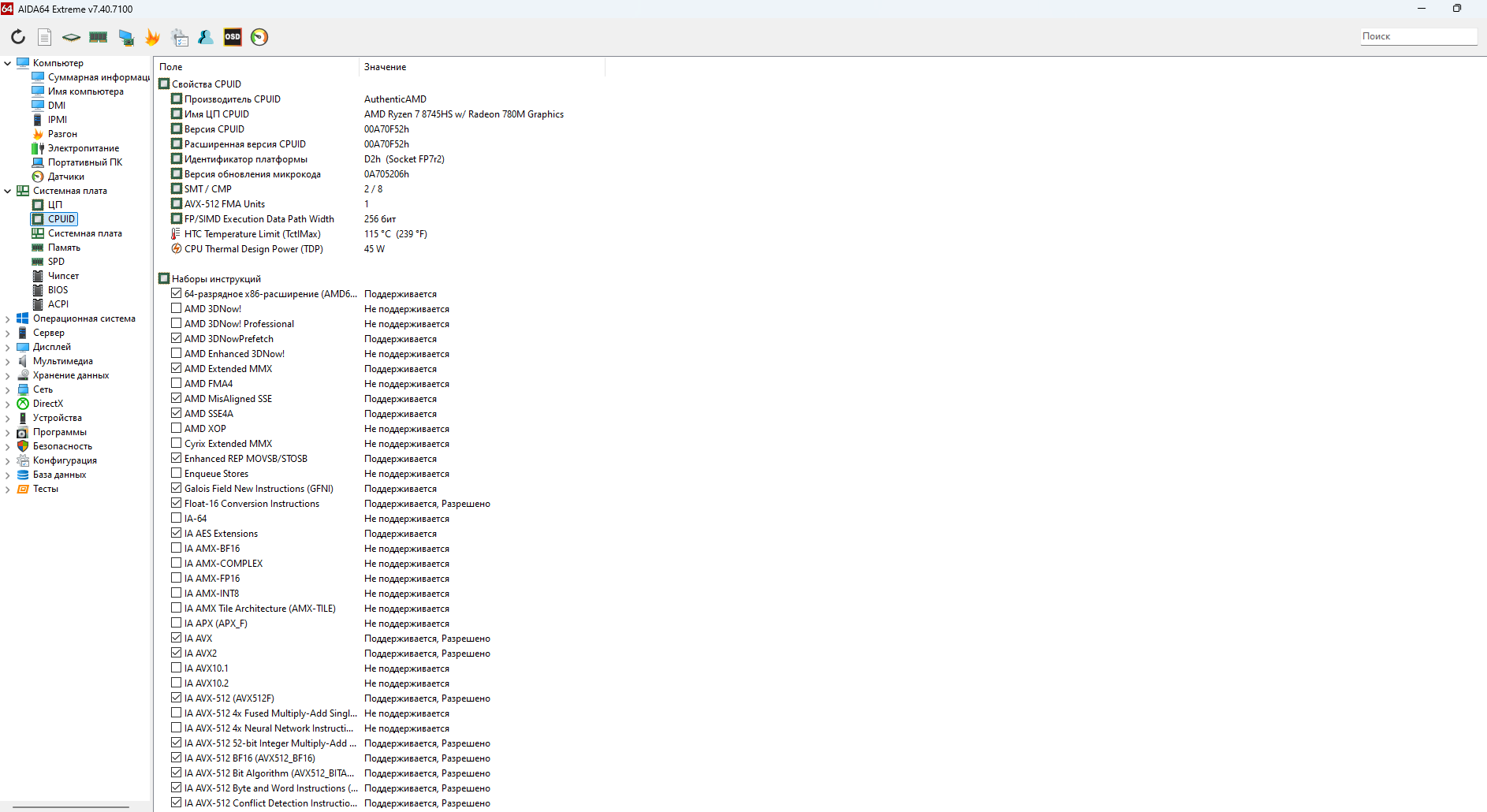Open the BIOS tree item
This screenshot has width=1487, height=812.
pos(58,290)
